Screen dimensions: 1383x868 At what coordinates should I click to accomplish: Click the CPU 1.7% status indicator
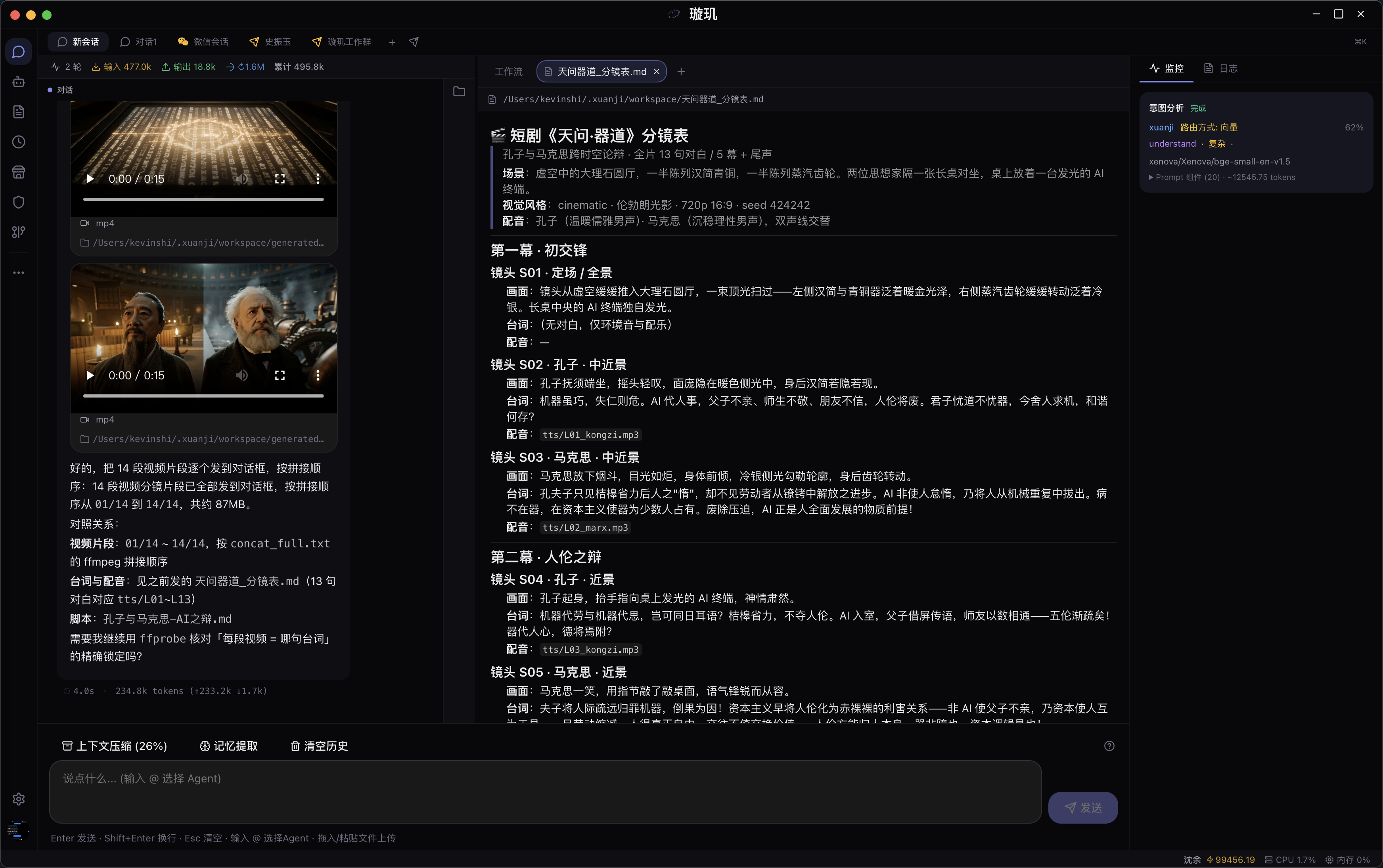point(1290,859)
